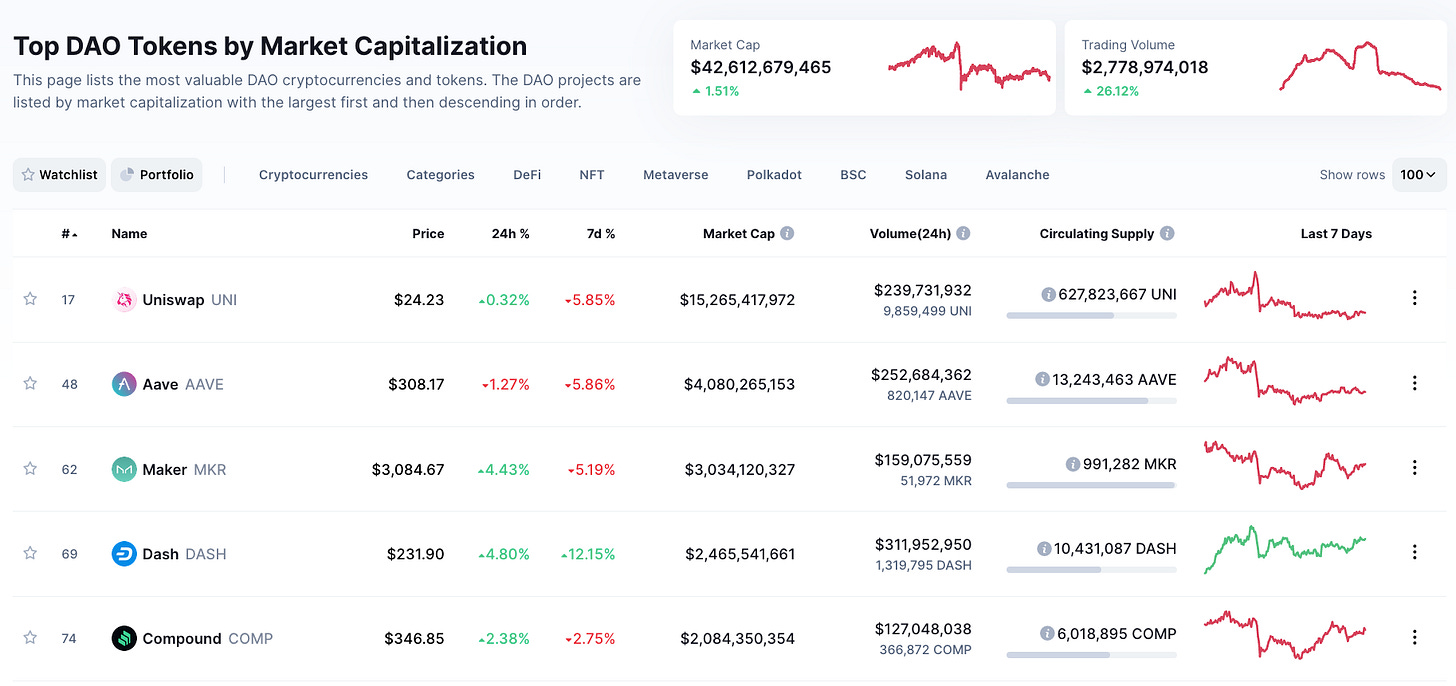Open the BSC tab
This screenshot has height=686, width=1456.
click(x=853, y=174)
